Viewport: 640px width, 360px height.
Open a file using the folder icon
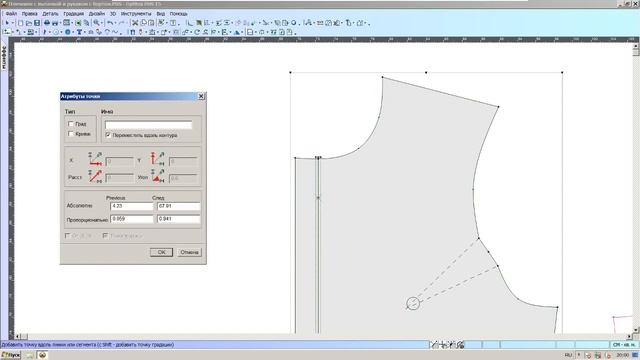pos(29,23)
